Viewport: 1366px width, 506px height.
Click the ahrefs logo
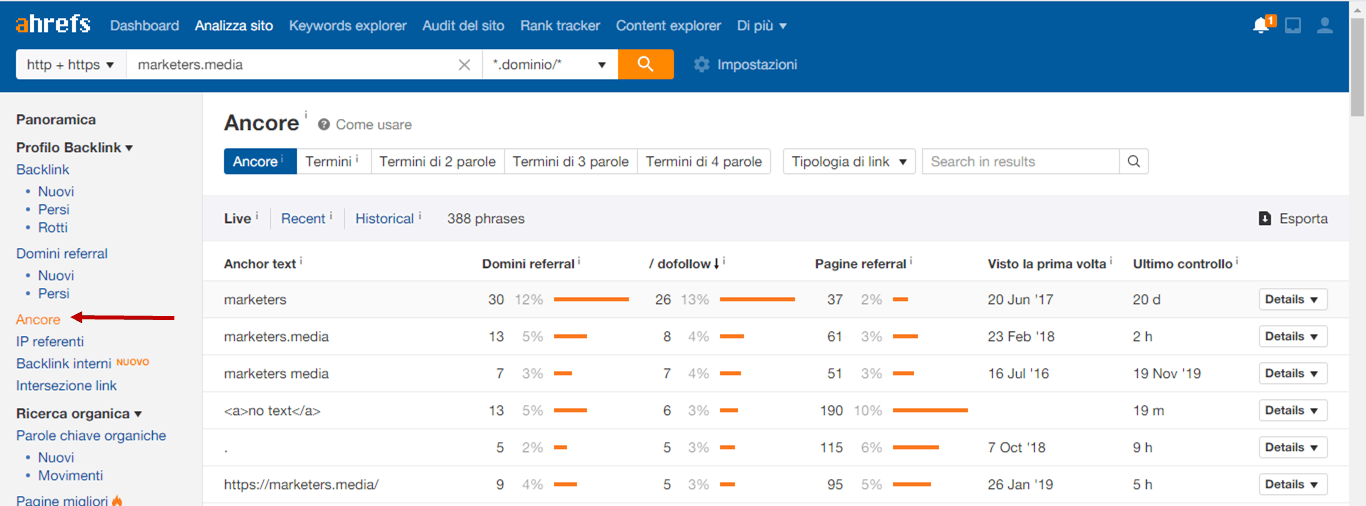(x=53, y=24)
